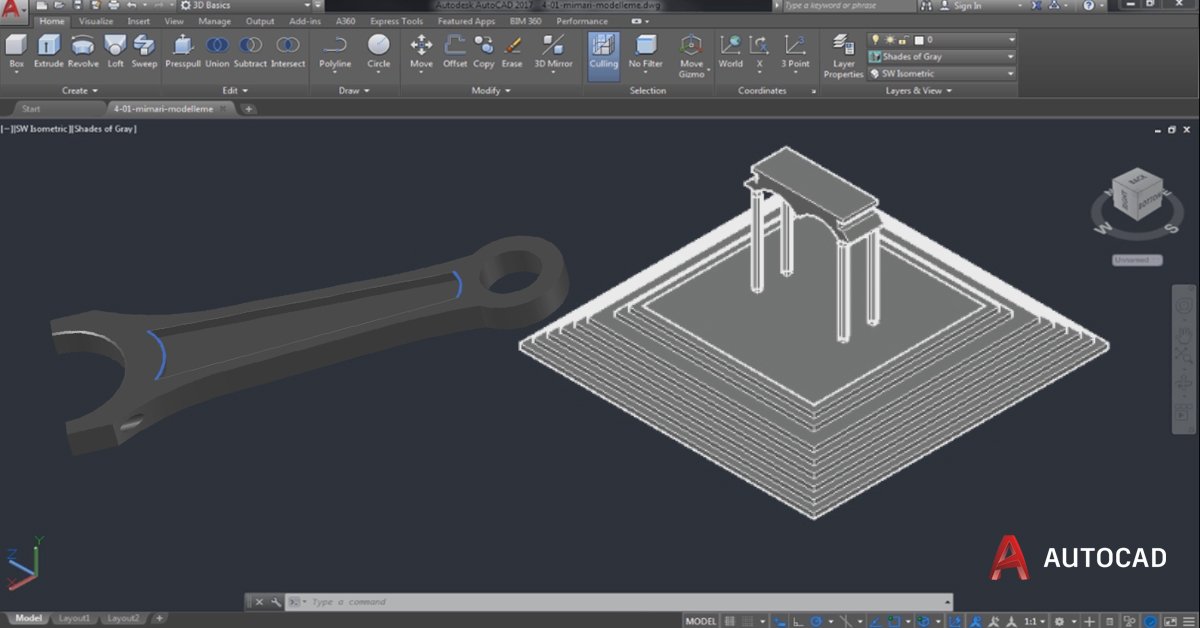Open the Layout1 tab
The width and height of the screenshot is (1200, 628).
click(x=74, y=619)
